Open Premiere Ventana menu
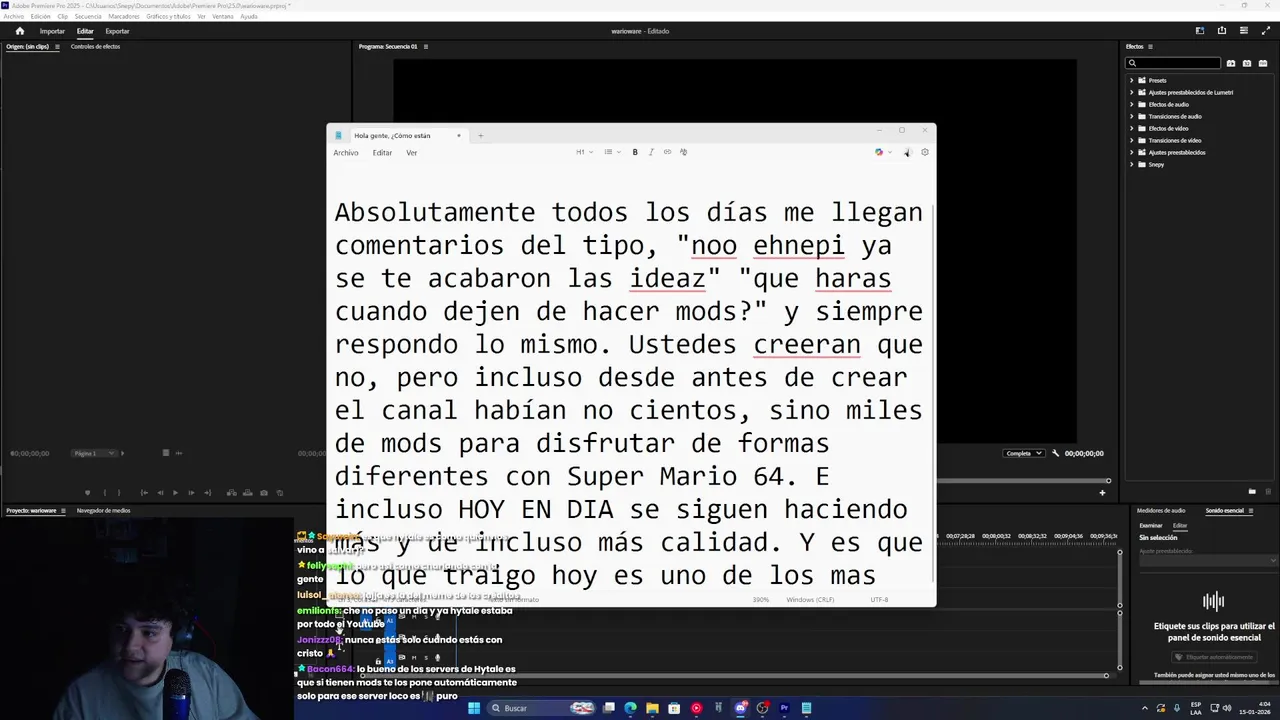The width and height of the screenshot is (1280, 720). point(223,16)
